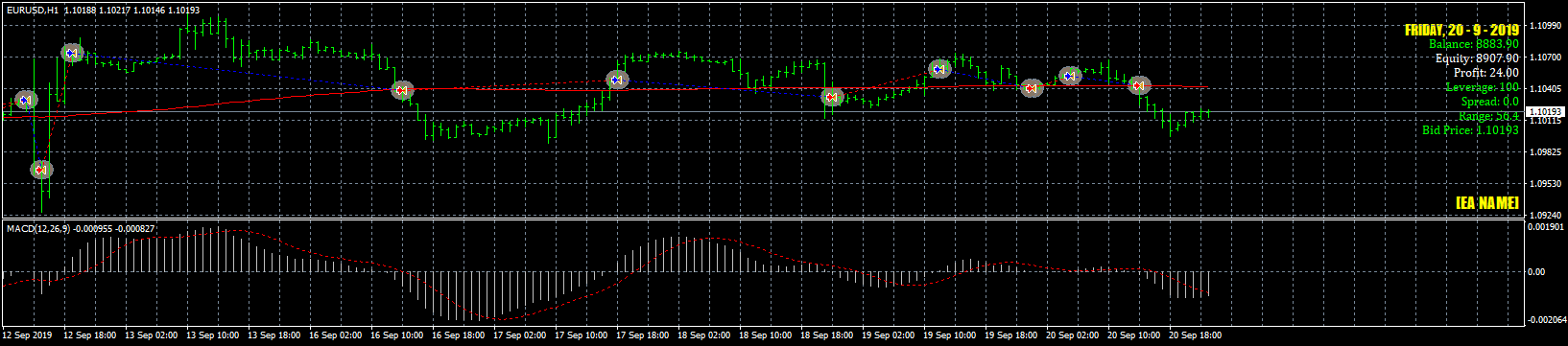Click the 19 Sep 02:00 time axis label
The image size is (1568, 346).
(x=888, y=336)
